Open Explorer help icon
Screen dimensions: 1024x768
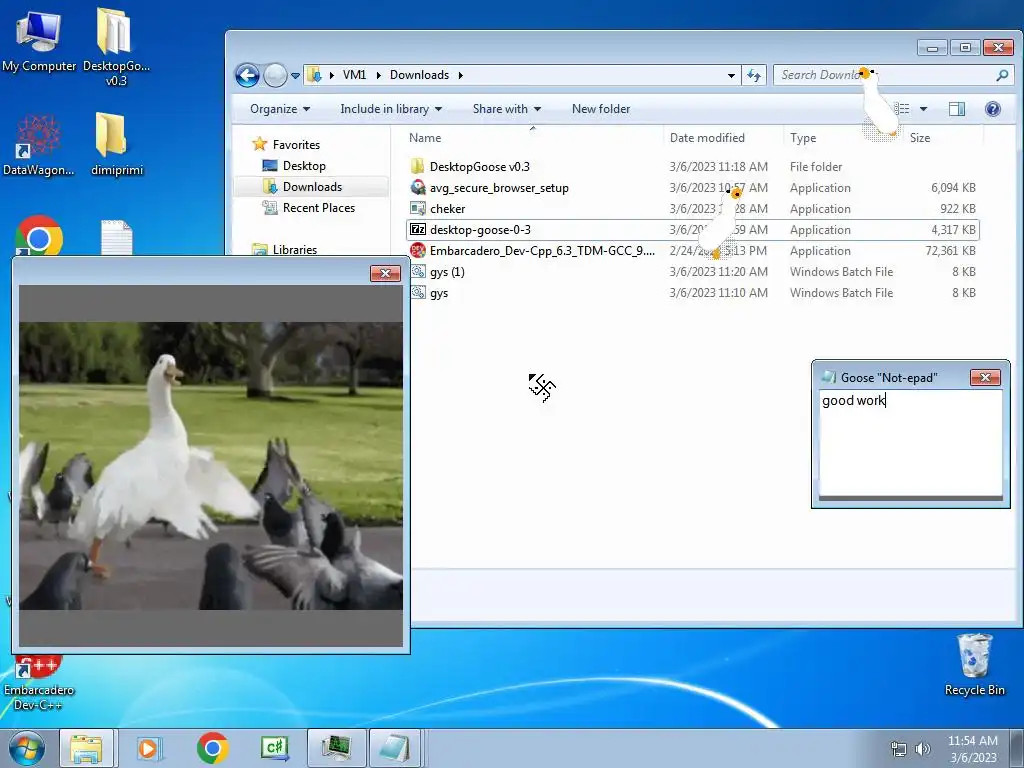993,109
